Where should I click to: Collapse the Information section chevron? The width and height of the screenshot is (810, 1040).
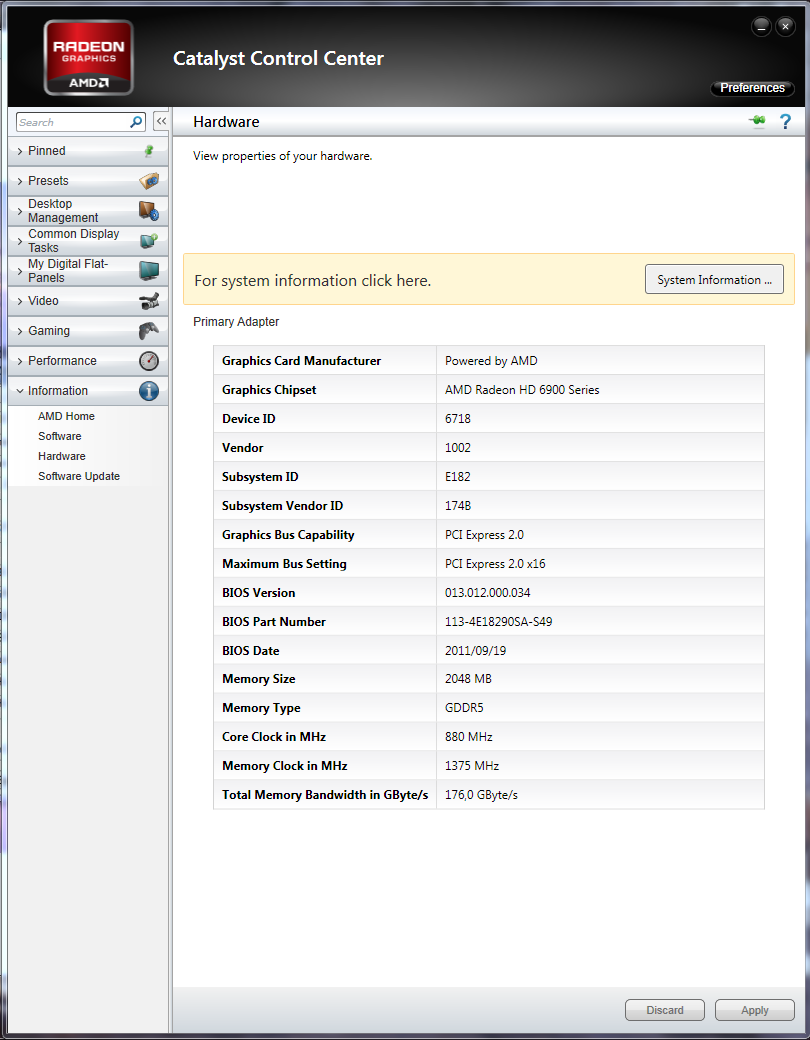20,391
